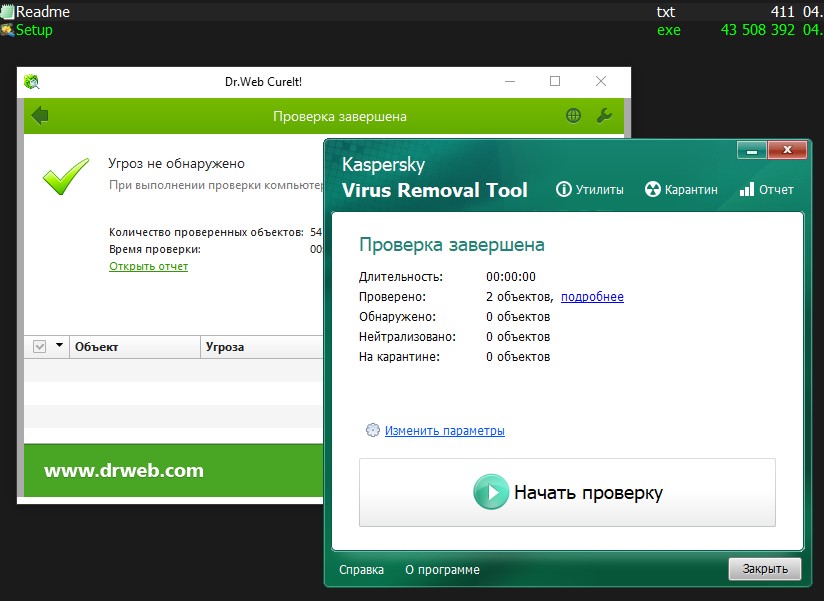Click the Количество проверенных объектов label
Viewport: 824px width, 601px height.
coord(207,232)
